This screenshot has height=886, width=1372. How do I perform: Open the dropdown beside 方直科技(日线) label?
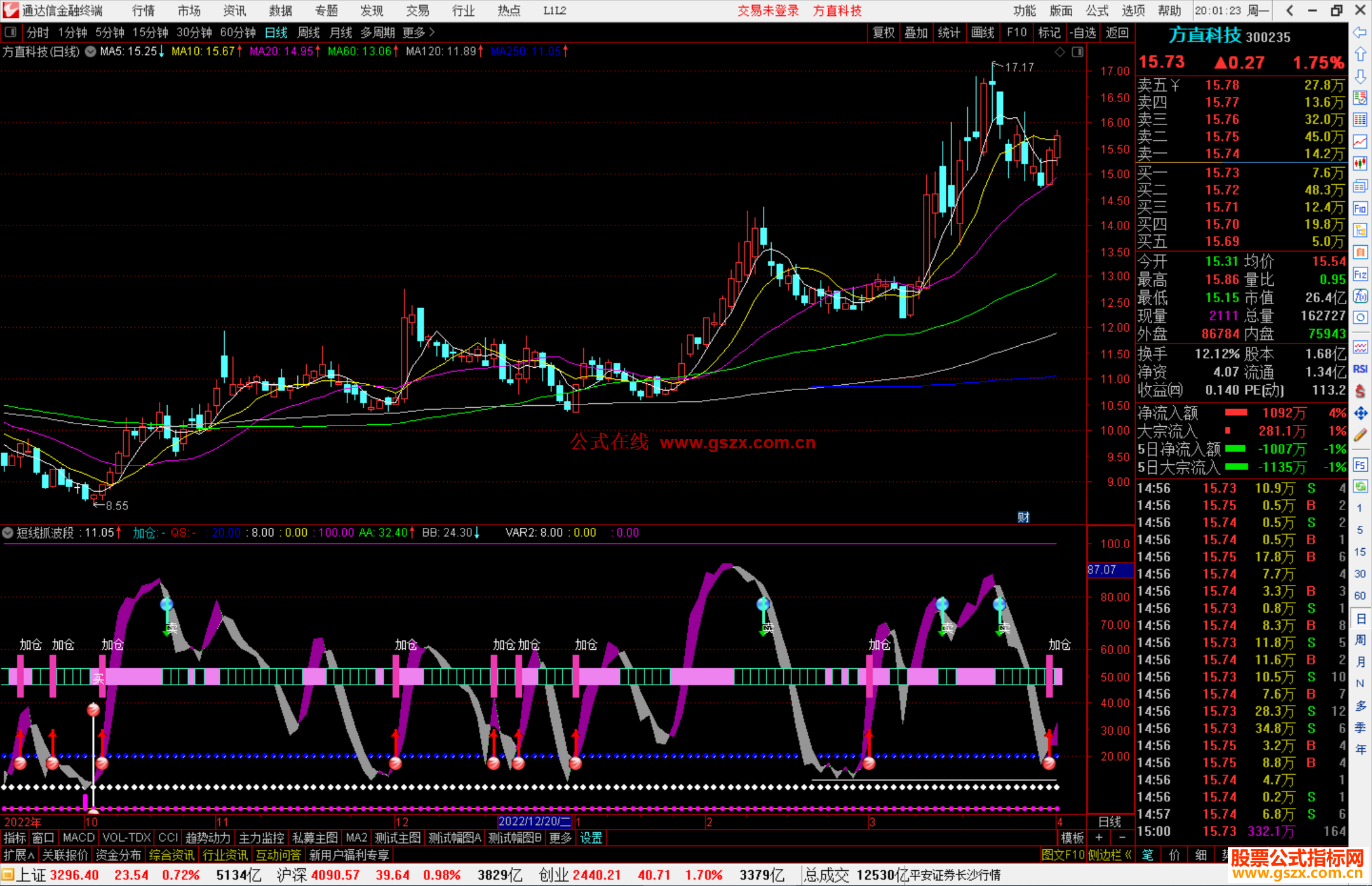click(90, 52)
